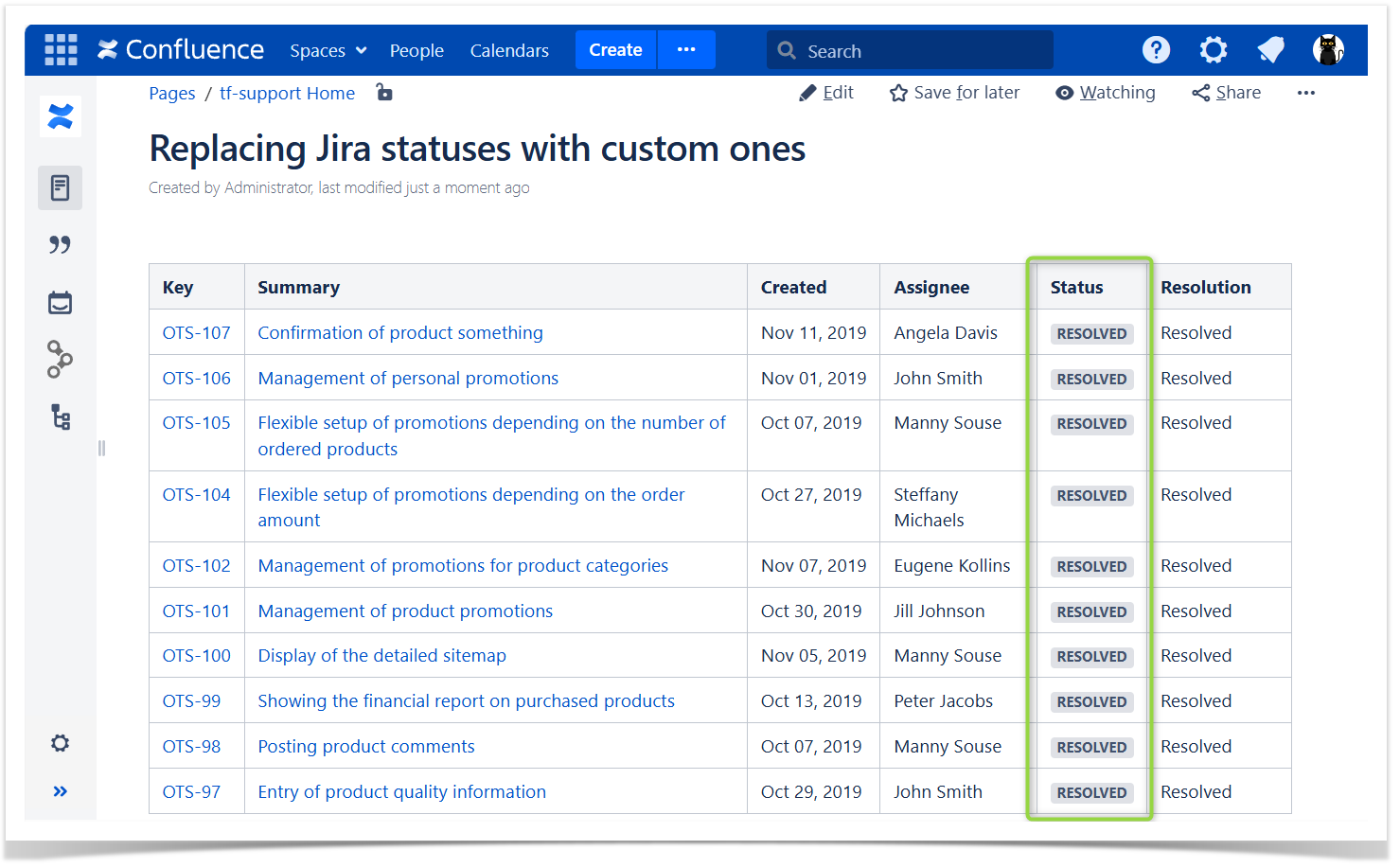Open the calendar icon in sidebar
Screen dimensions: 1400x868
tap(61, 303)
